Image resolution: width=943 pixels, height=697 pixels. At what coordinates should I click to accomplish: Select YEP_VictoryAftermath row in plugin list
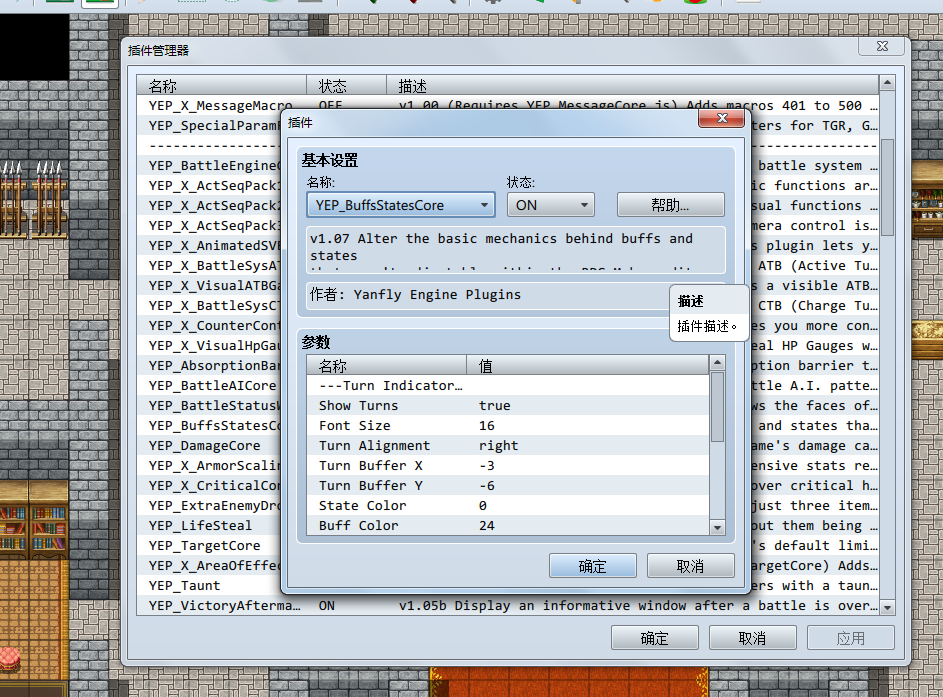pos(508,606)
